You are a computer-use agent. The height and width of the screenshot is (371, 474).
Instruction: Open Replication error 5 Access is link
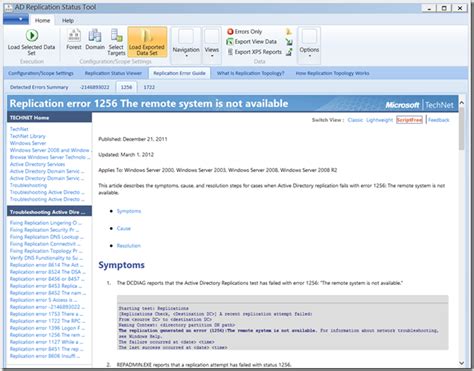click(44, 300)
